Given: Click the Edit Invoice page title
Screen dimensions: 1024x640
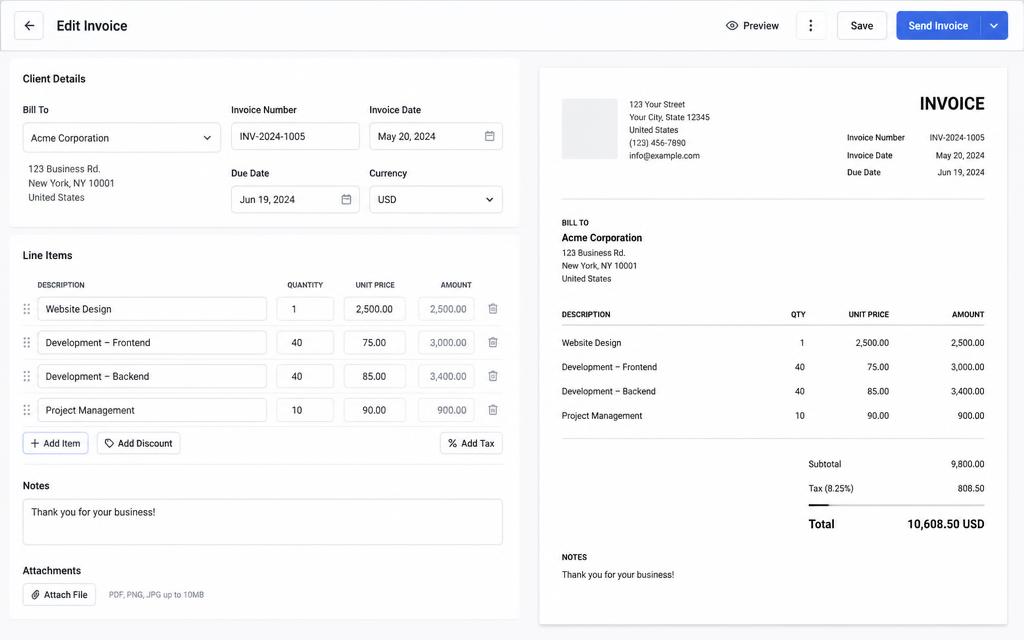Looking at the screenshot, I should click(92, 25).
